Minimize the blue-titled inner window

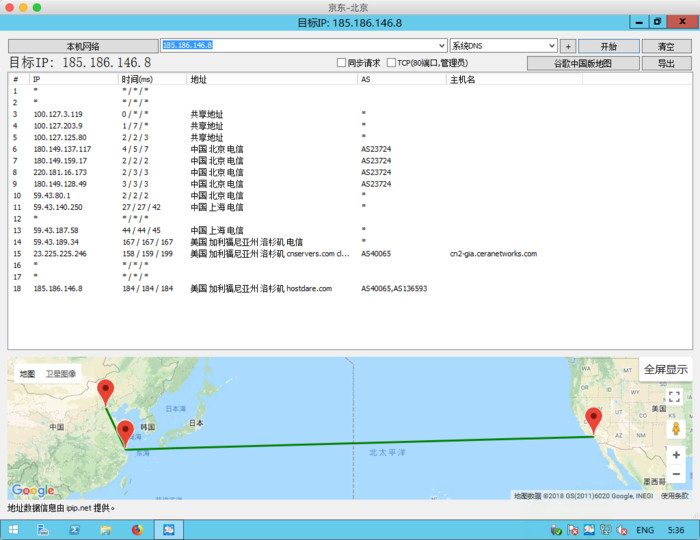coord(639,21)
